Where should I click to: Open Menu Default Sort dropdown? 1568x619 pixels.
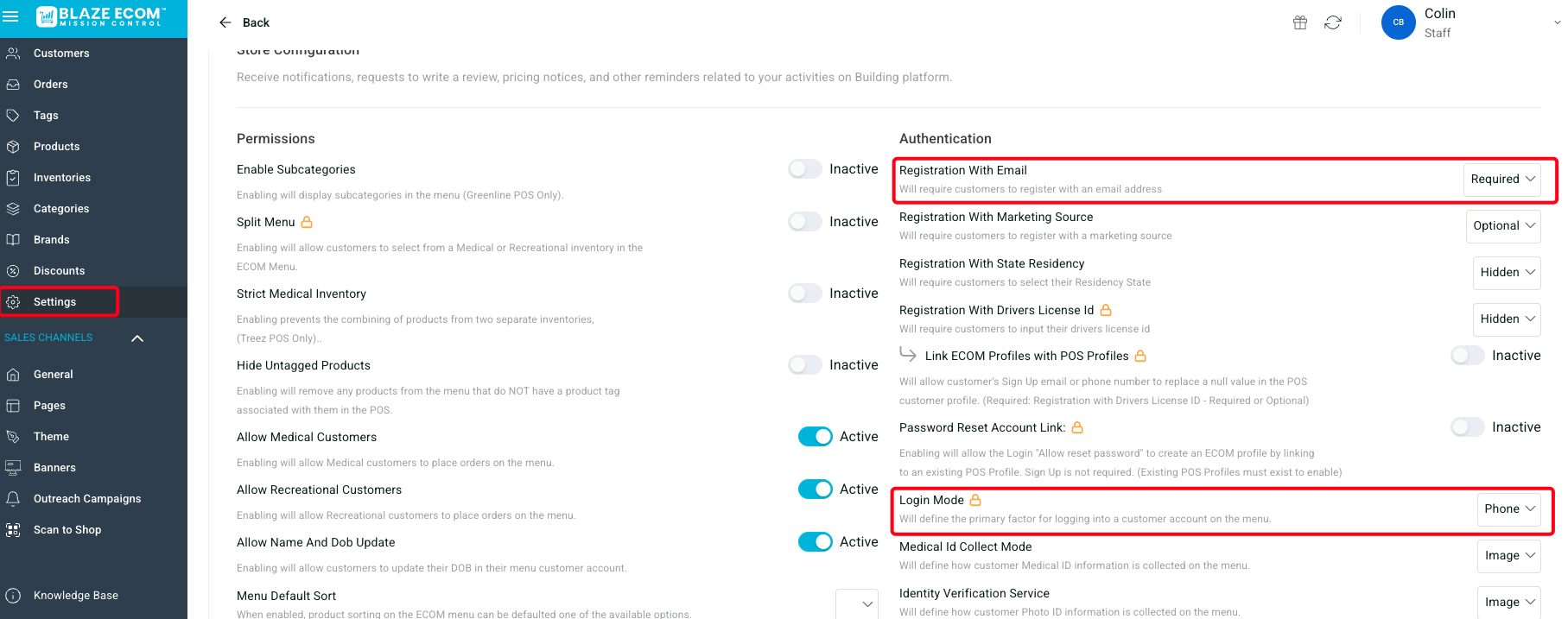pyautogui.click(x=857, y=603)
